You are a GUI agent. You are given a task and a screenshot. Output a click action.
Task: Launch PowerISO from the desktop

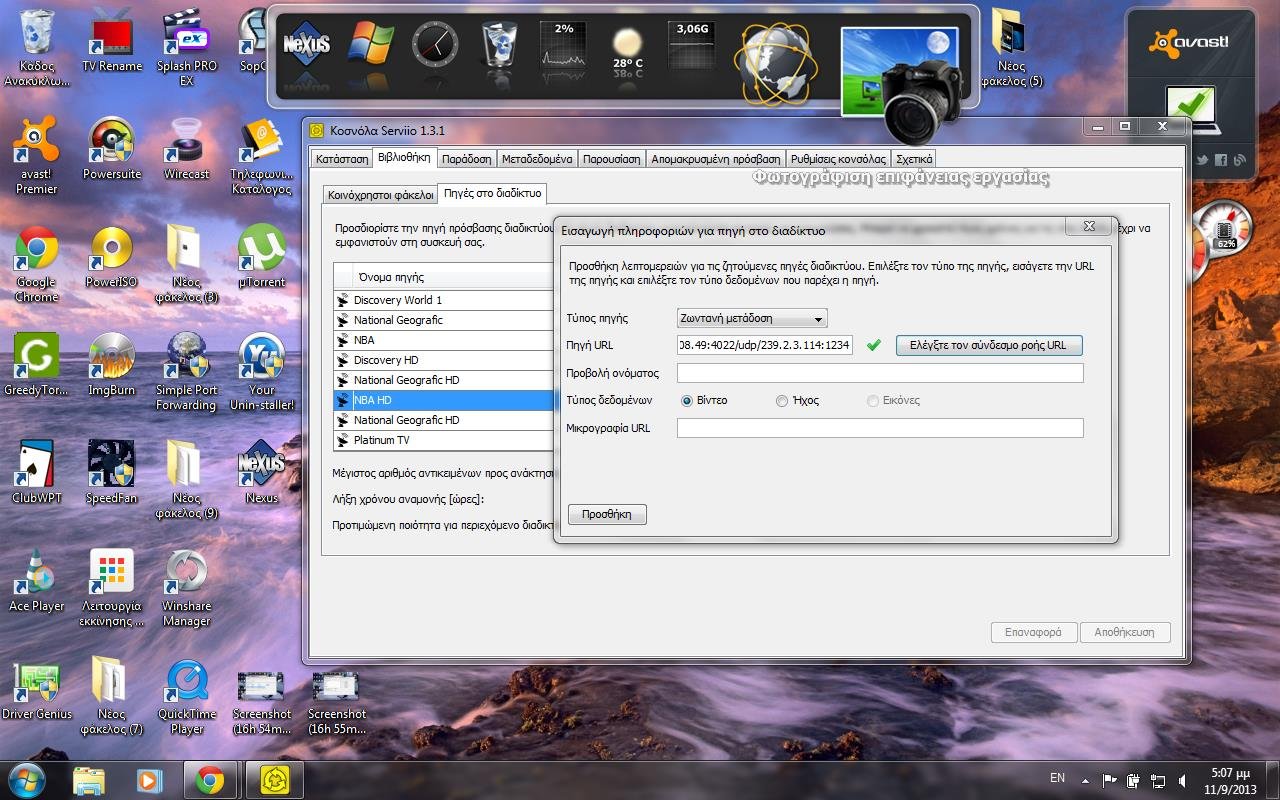(112, 256)
